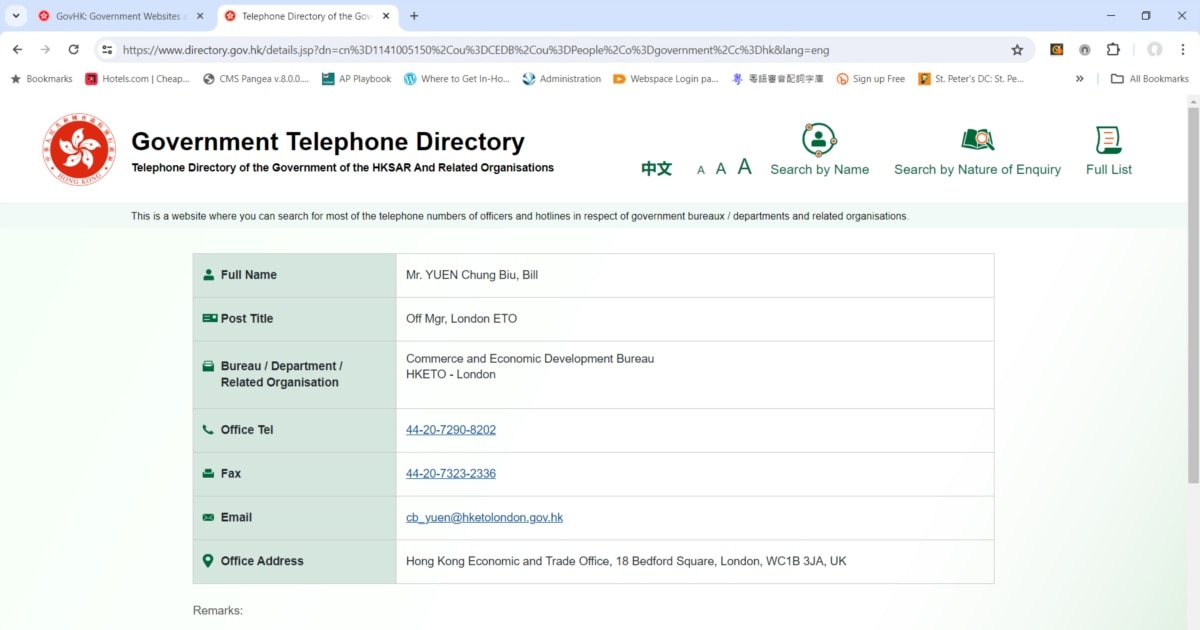Viewport: 1200px width, 630px height.
Task: Go back to previous page
Action: 17,50
